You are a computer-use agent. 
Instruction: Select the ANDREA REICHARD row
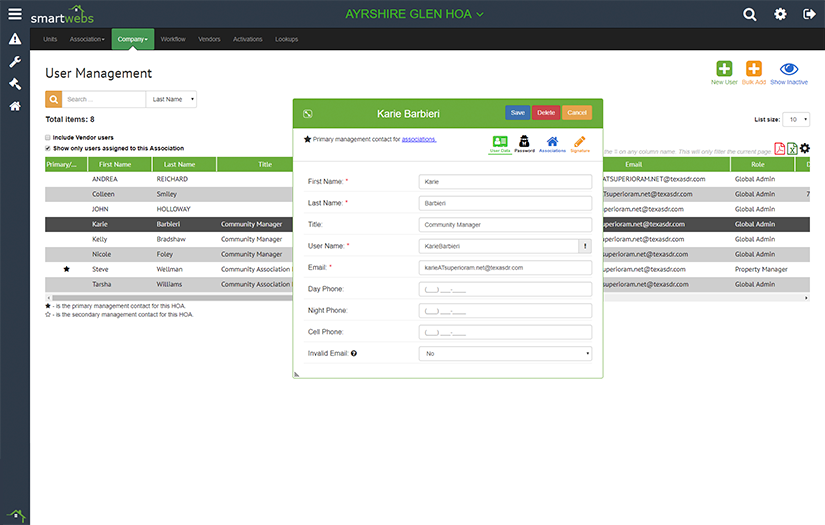pos(168,179)
